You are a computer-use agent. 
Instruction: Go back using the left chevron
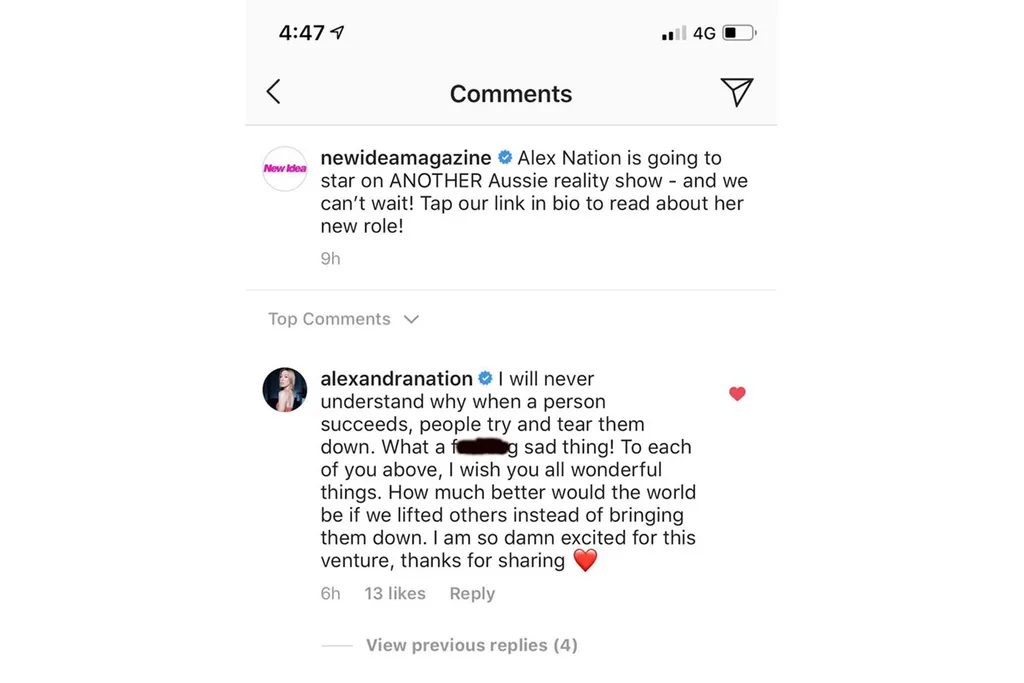pos(273,92)
